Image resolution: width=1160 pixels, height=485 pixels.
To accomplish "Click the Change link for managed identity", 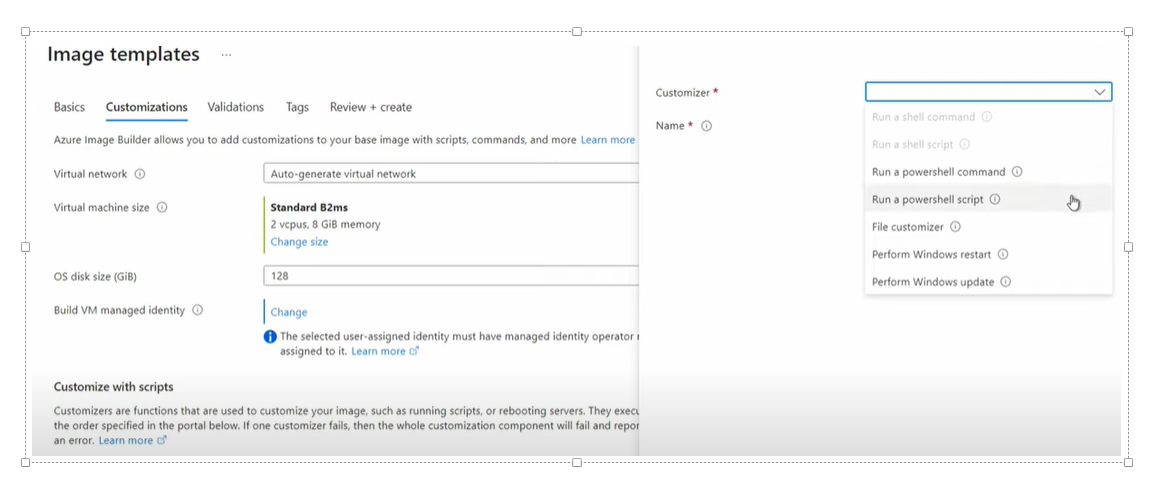I will (x=289, y=312).
